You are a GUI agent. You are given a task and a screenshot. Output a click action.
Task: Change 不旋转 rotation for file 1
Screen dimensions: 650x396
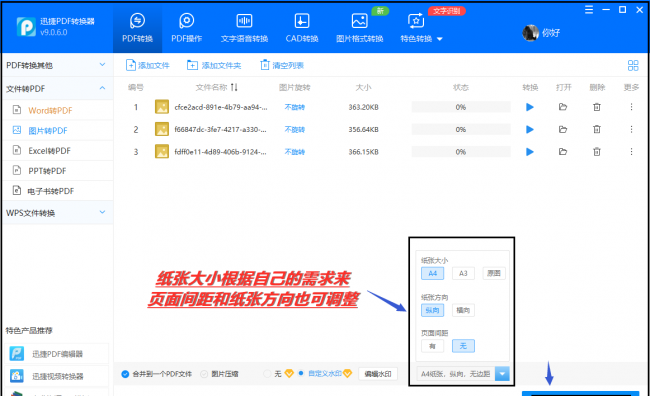[295, 107]
